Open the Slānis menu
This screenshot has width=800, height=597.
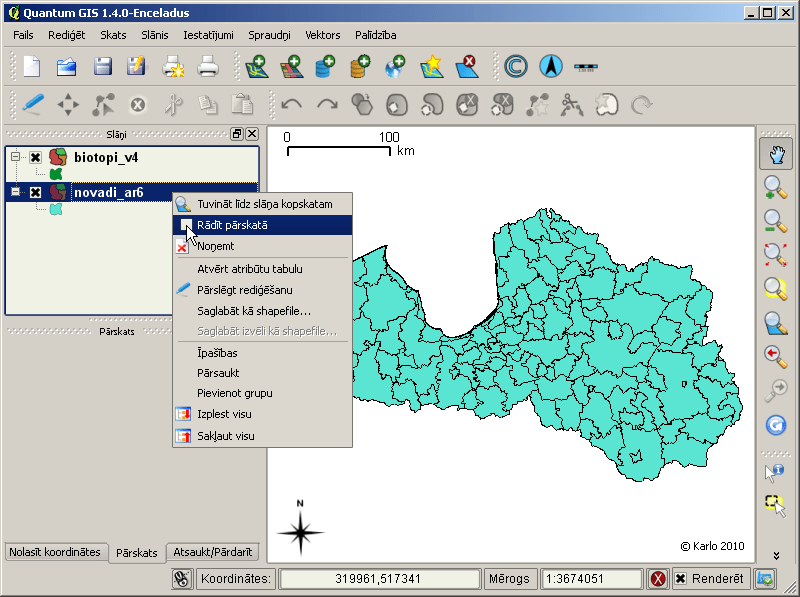click(155, 35)
